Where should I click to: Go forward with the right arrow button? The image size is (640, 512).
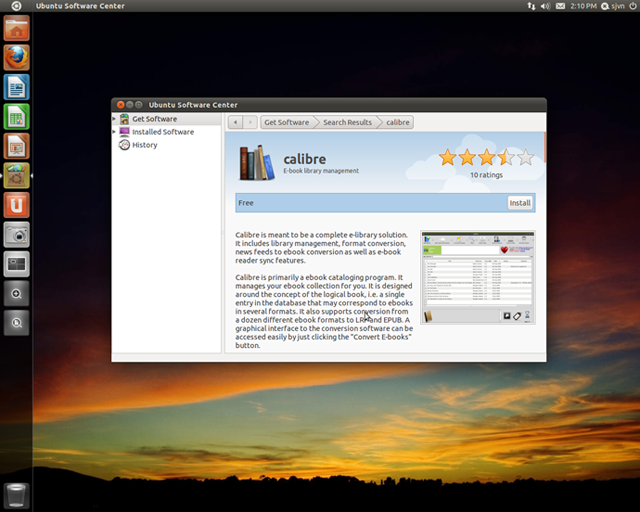[x=250, y=122]
